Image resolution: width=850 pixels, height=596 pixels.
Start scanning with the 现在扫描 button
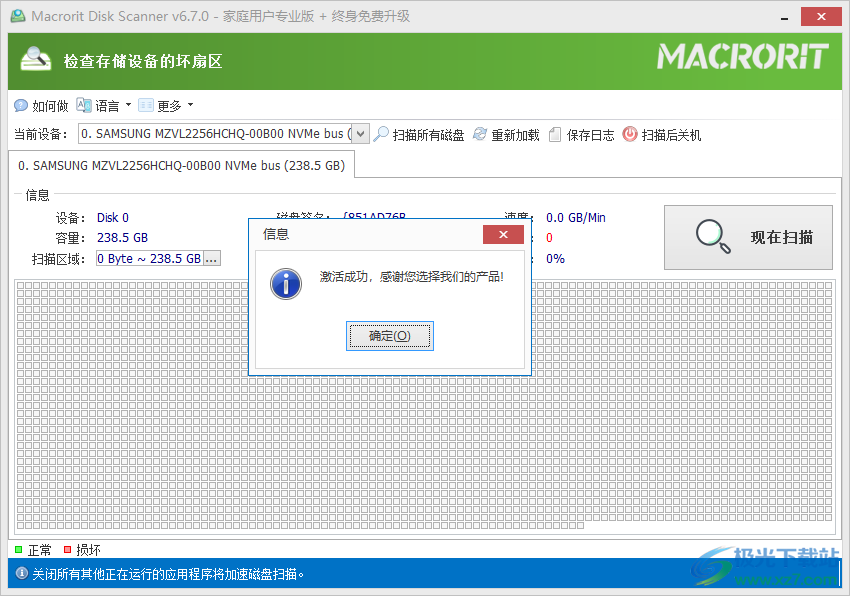748,237
